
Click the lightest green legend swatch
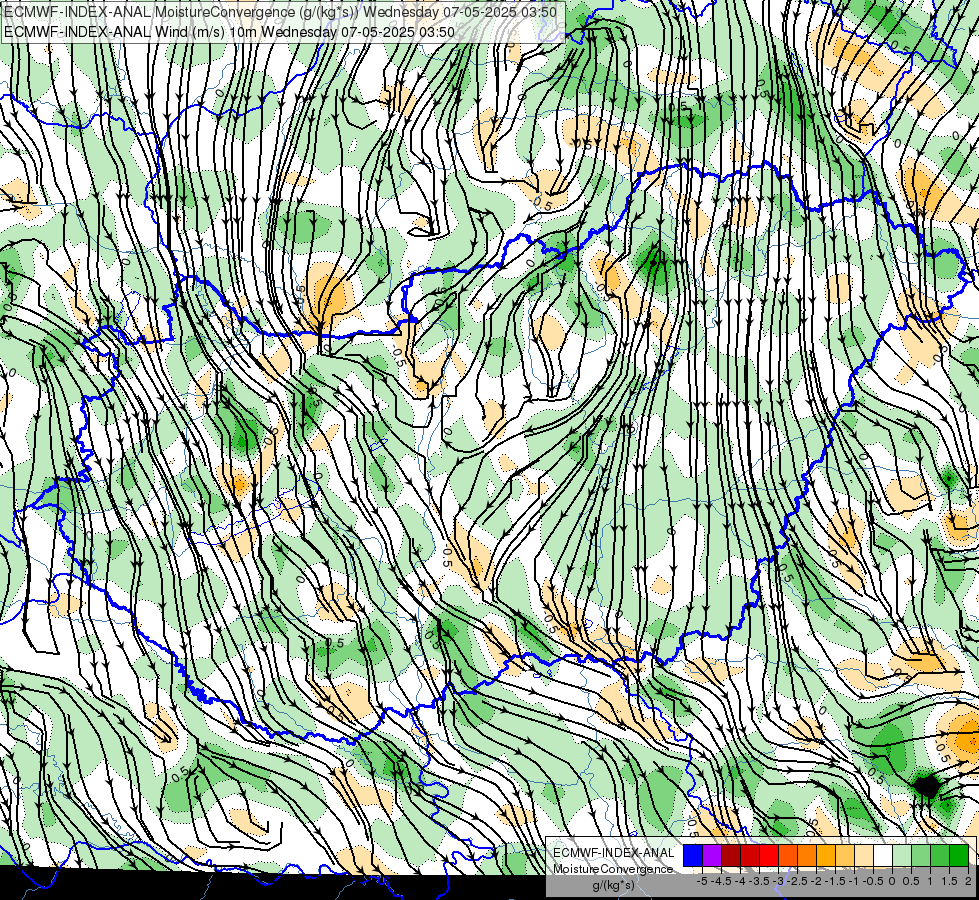[x=902, y=855]
